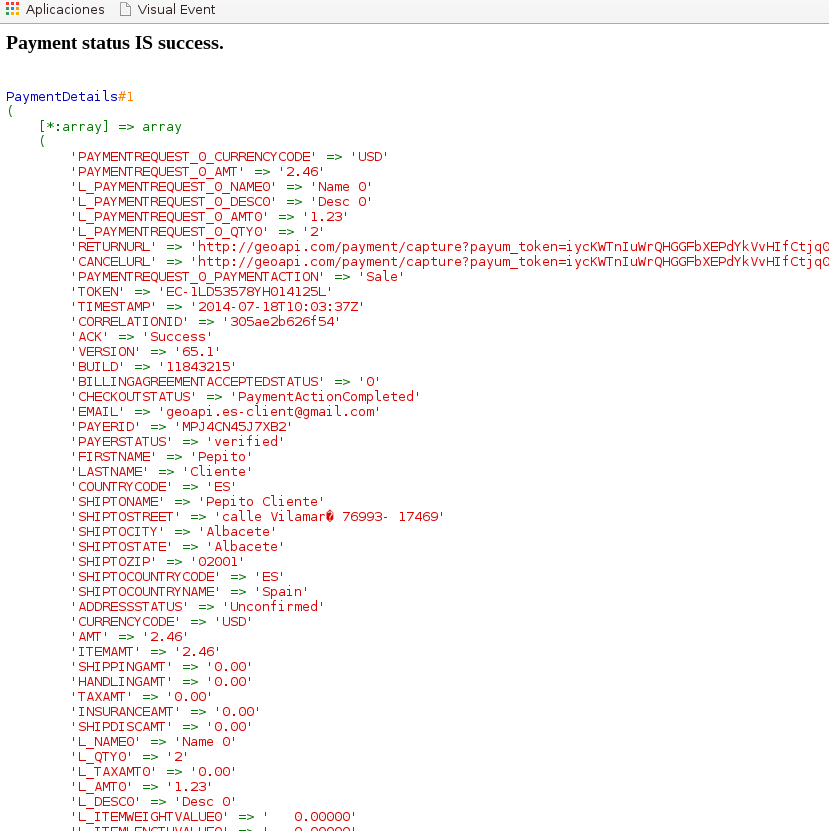Click the 'BILLINGAGREEMENTACCEPTEDSTATUS' key
The image size is (829, 831).
click(x=198, y=382)
